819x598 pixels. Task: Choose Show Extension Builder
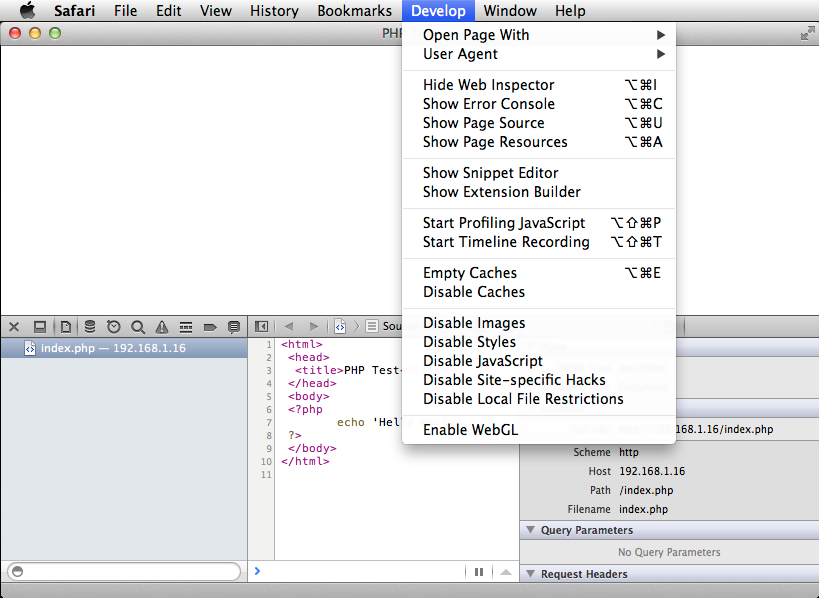[x=539, y=192]
